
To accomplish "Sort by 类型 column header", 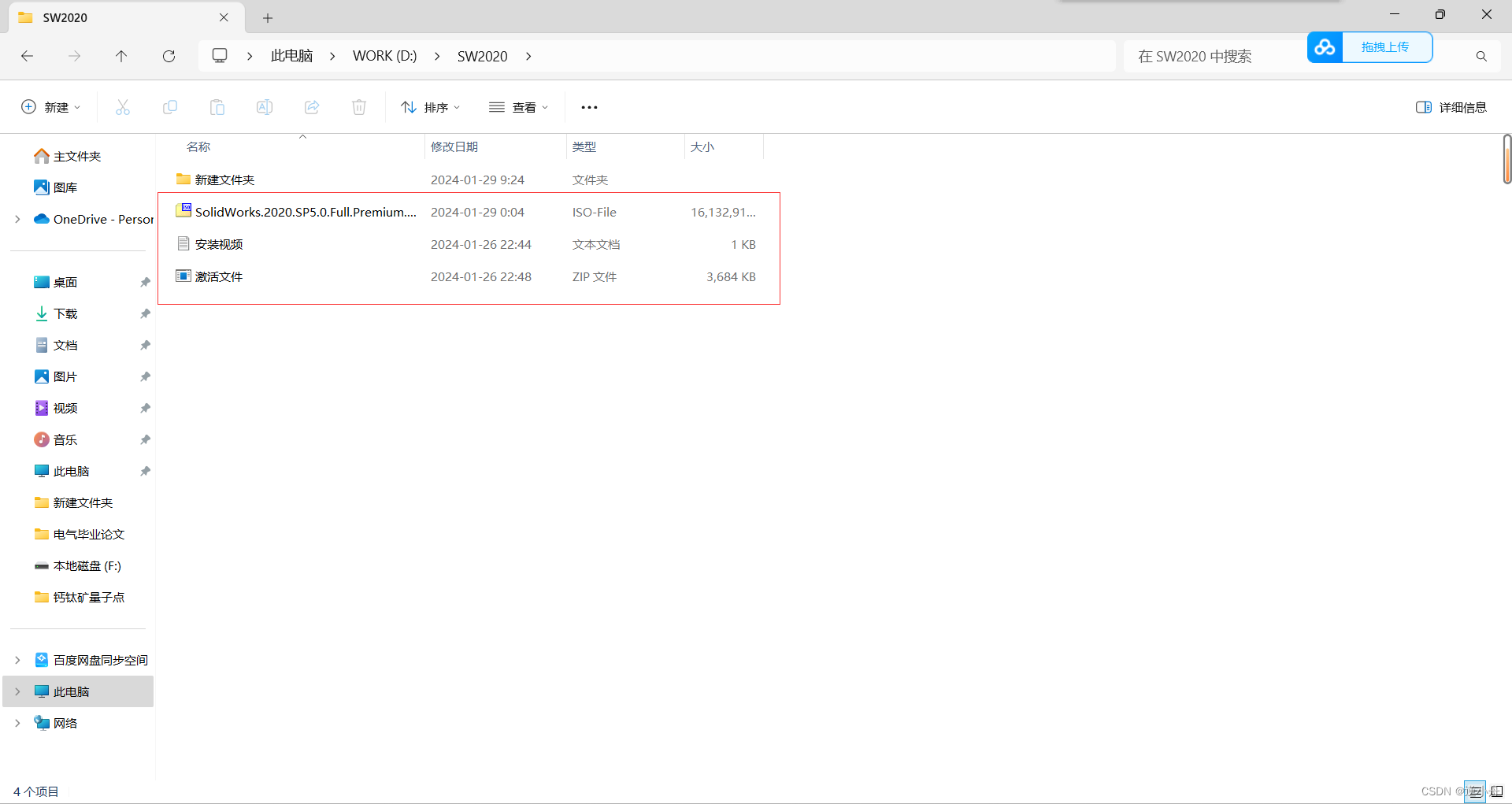I will point(584,146).
